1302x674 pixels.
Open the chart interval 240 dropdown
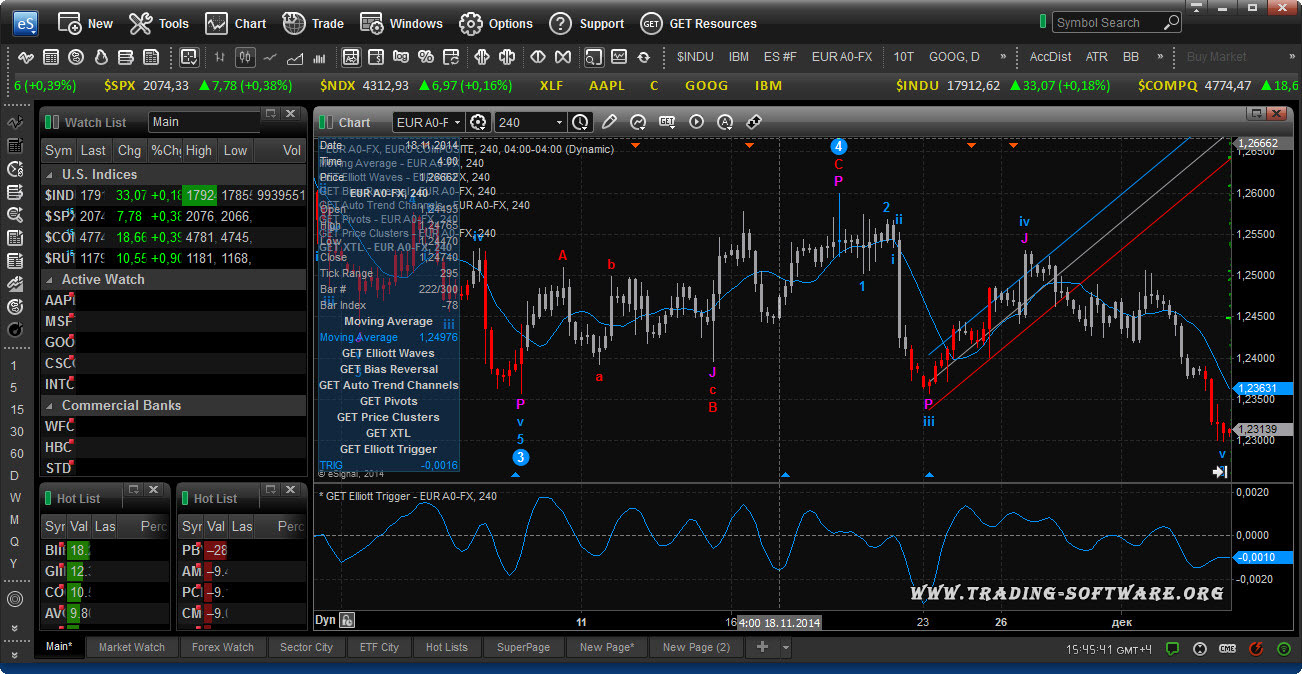point(559,122)
